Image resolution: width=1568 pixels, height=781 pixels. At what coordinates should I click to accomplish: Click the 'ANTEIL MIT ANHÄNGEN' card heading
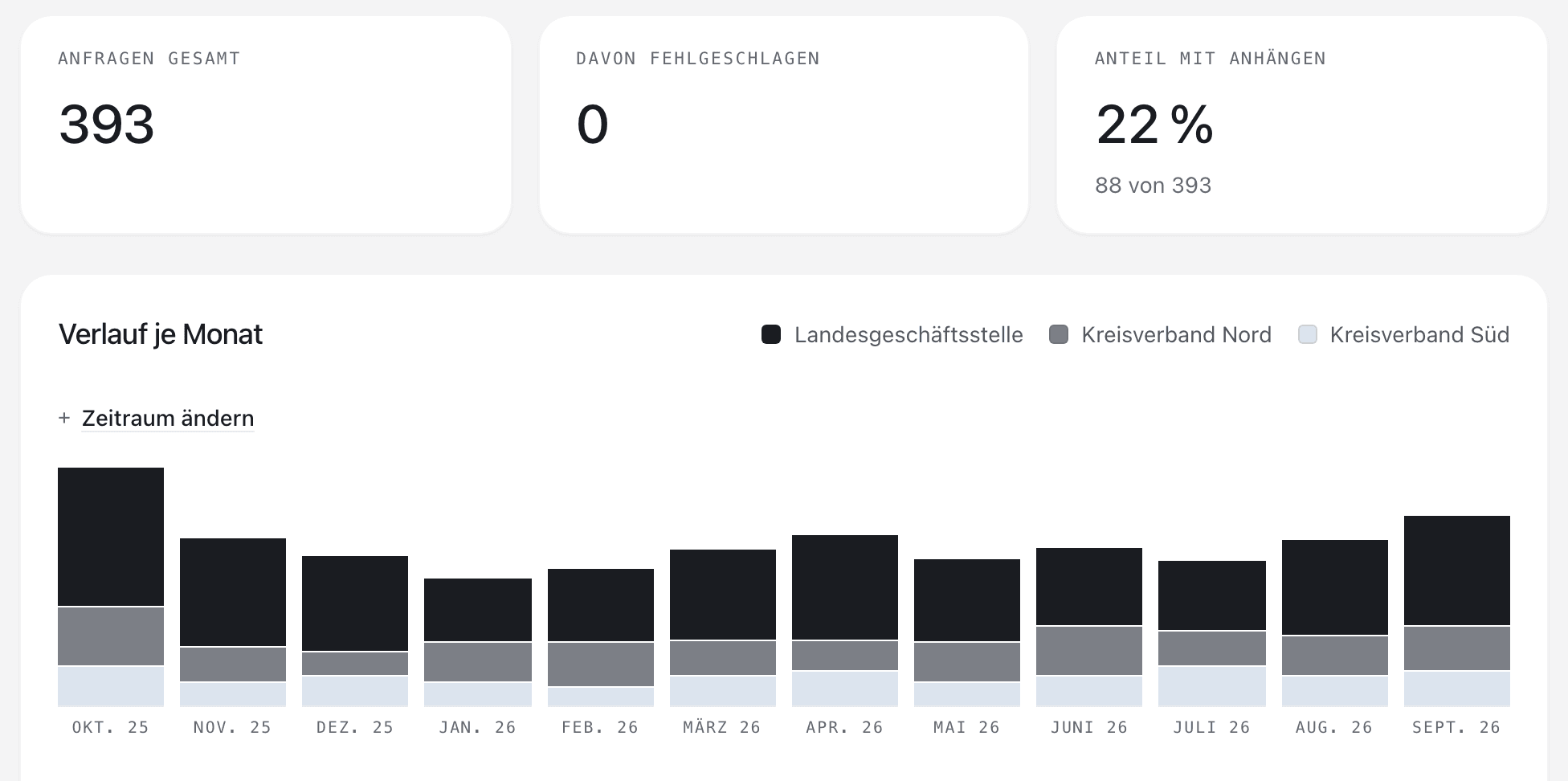pos(1211,59)
